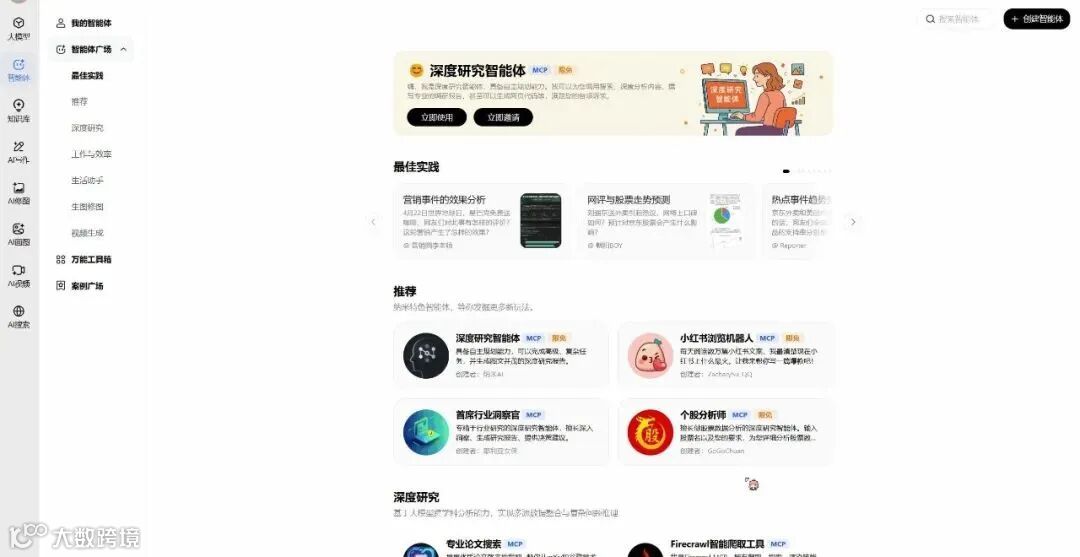Select the AI写作 sidebar icon
Screen dimensions: 1080x557
click(19, 151)
